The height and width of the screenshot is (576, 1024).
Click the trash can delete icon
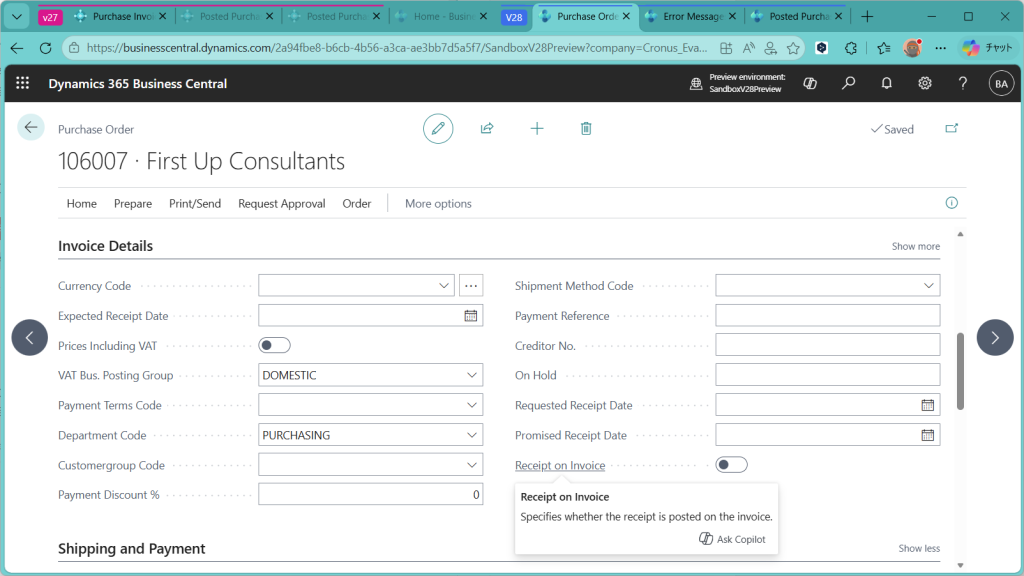coord(586,129)
